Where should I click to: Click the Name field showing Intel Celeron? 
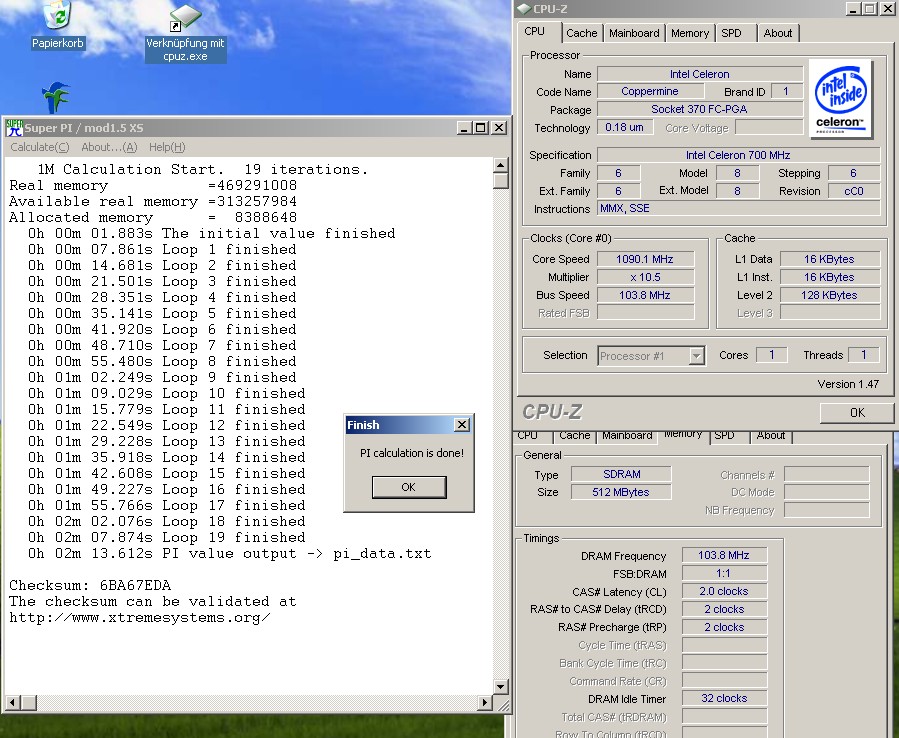pyautogui.click(x=699, y=74)
